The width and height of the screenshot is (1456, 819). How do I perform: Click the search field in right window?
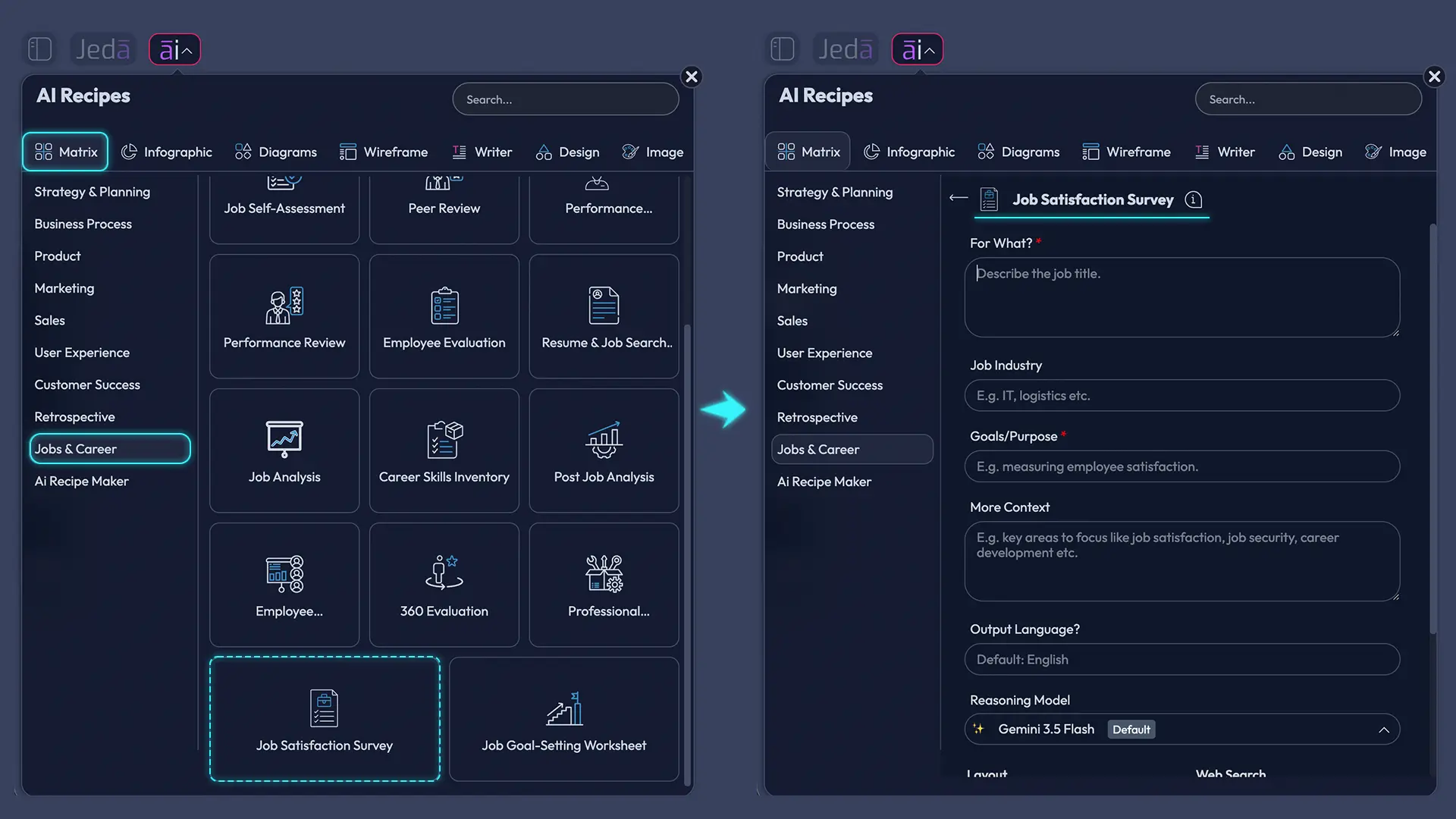point(1308,99)
